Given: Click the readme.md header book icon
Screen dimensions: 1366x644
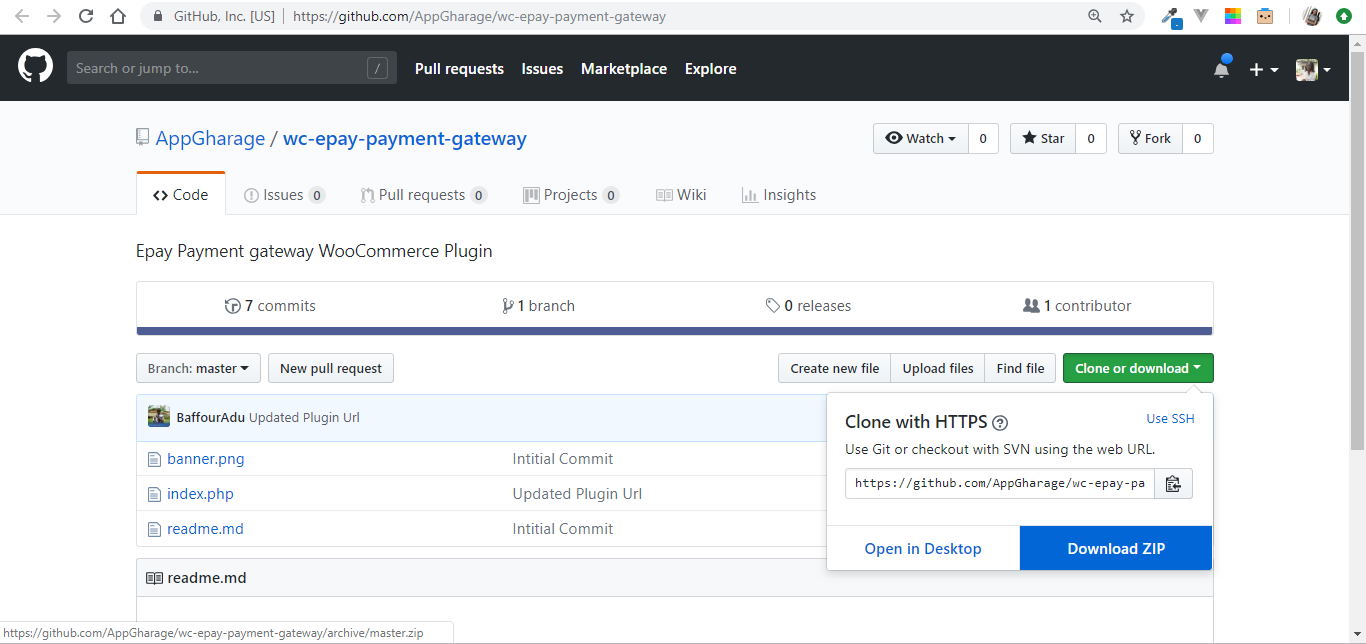Looking at the screenshot, I should pyautogui.click(x=154, y=578).
